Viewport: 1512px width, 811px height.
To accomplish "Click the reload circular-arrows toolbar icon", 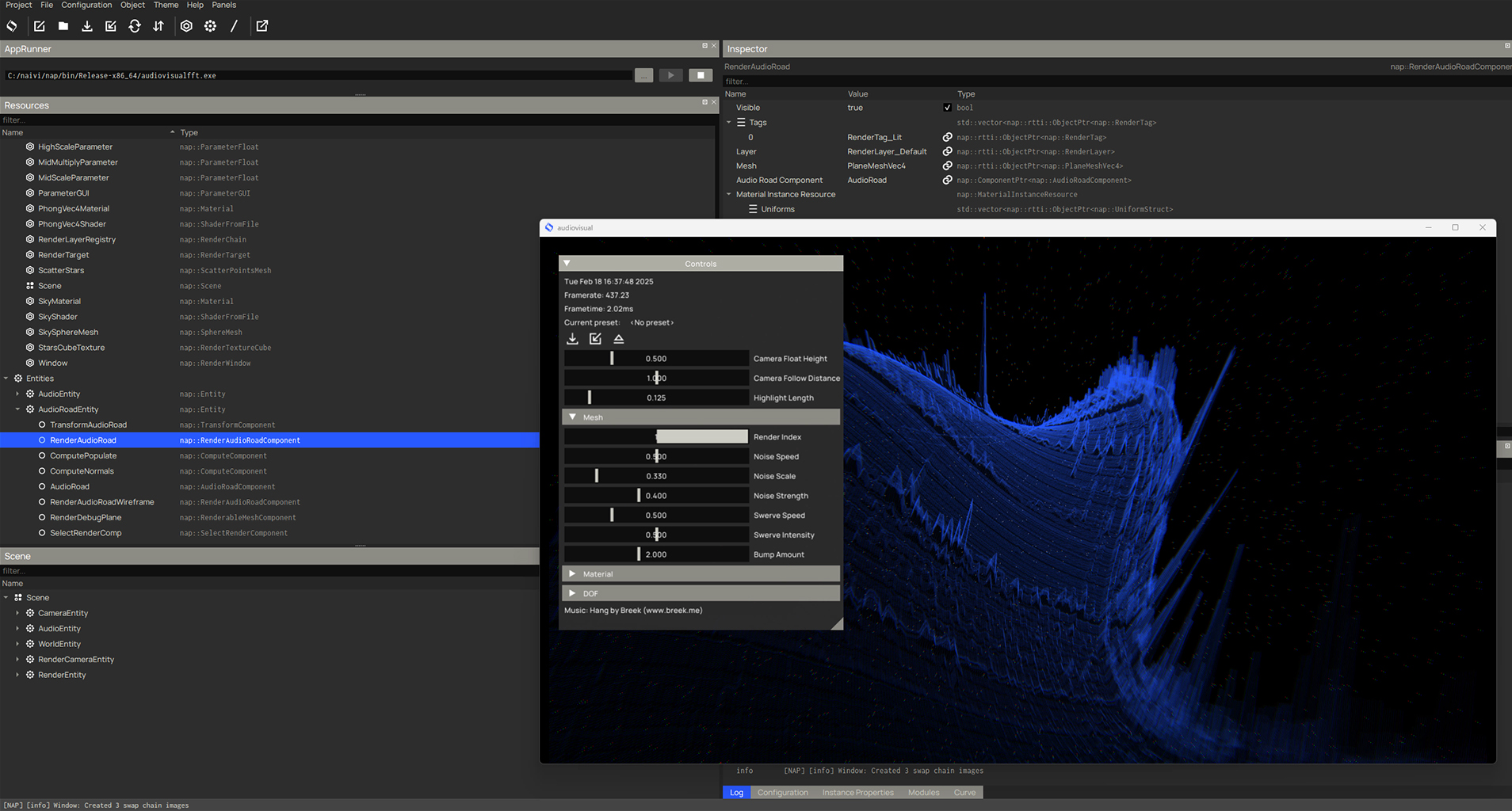I will (135, 26).
